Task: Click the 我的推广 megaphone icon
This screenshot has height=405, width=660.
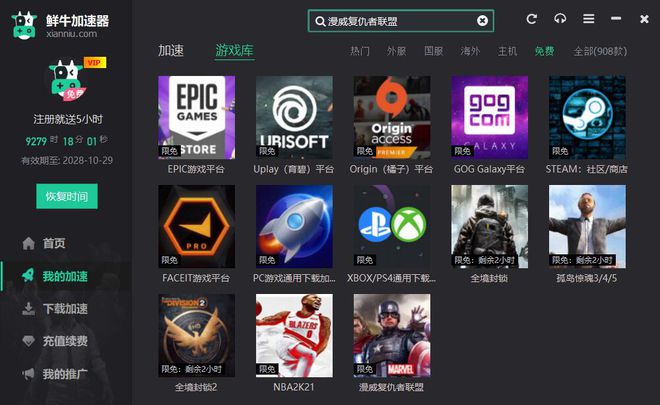Action: coord(28,373)
